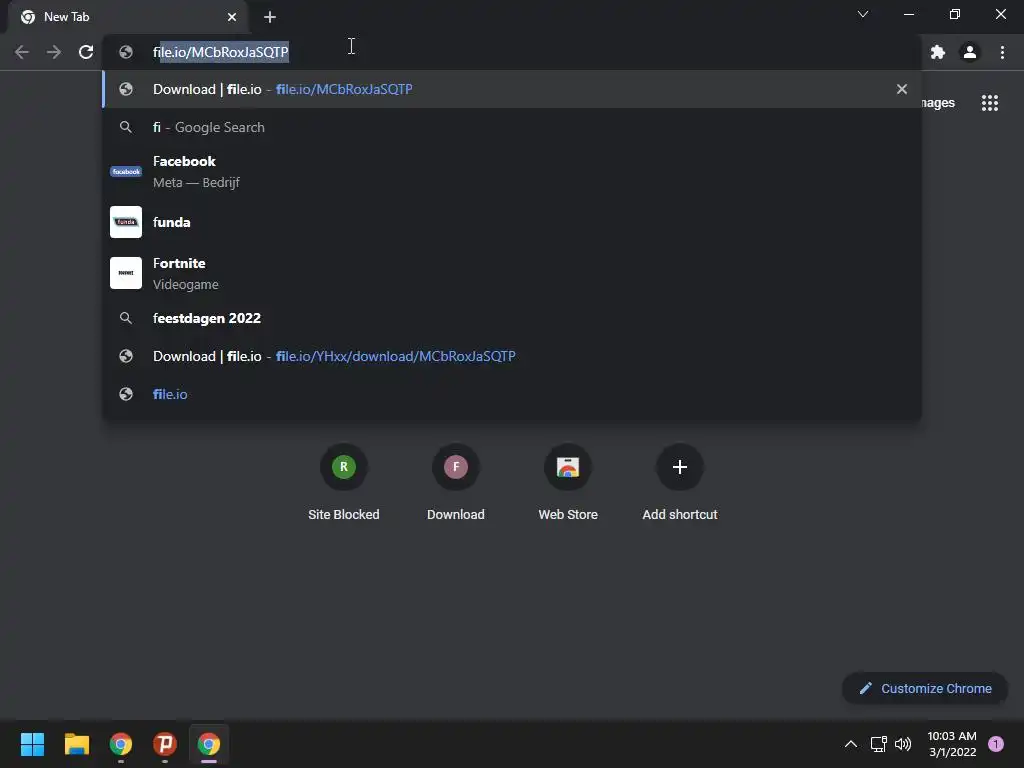The image size is (1024, 768).
Task: Click the Fortnite logo thumbnail
Action: coord(126,273)
